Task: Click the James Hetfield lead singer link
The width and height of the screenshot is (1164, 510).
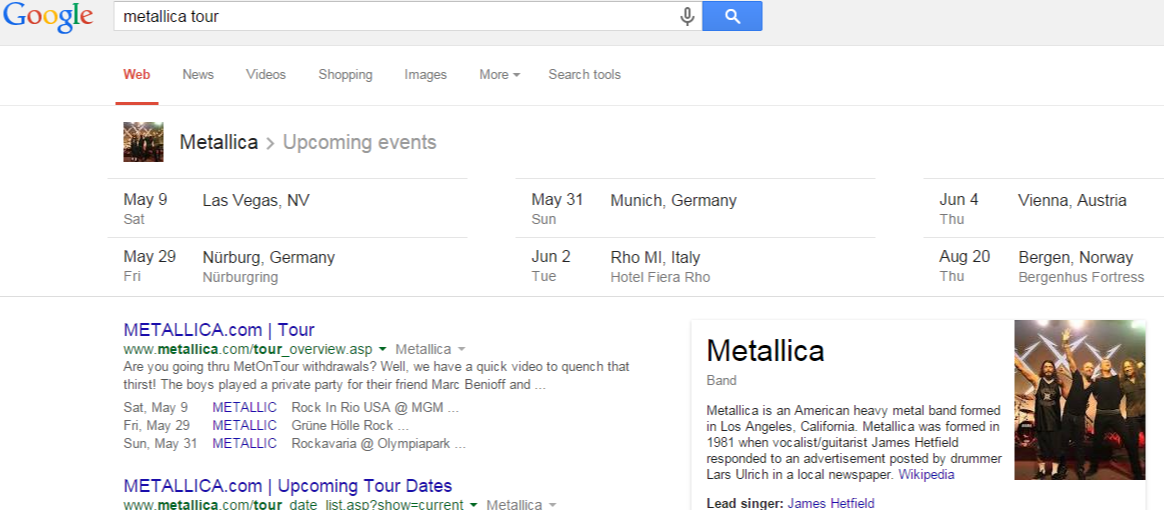Action: point(830,503)
